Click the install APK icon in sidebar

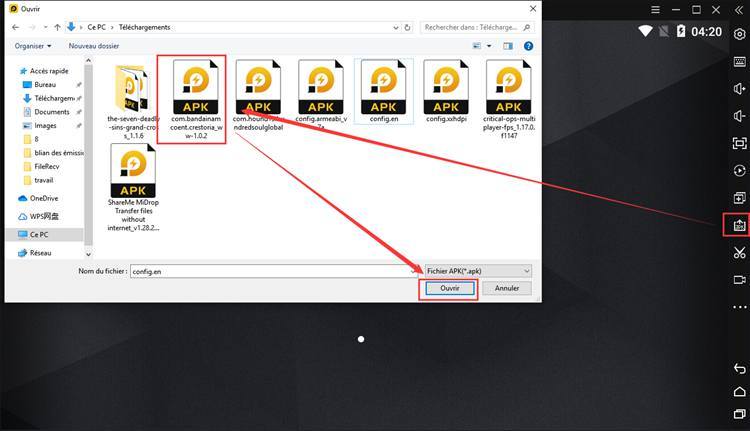coord(739,225)
